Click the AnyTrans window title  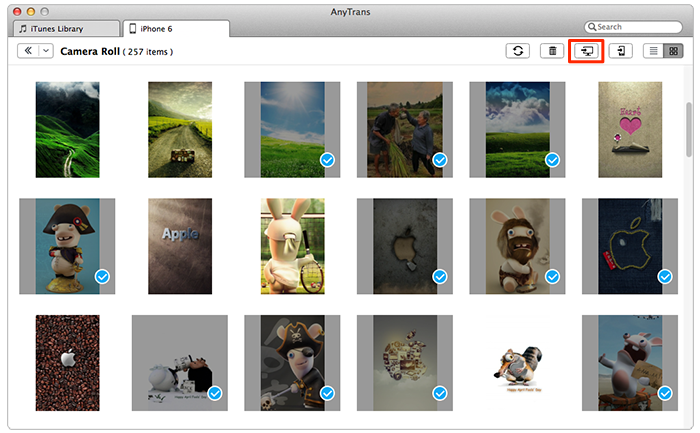coord(350,12)
